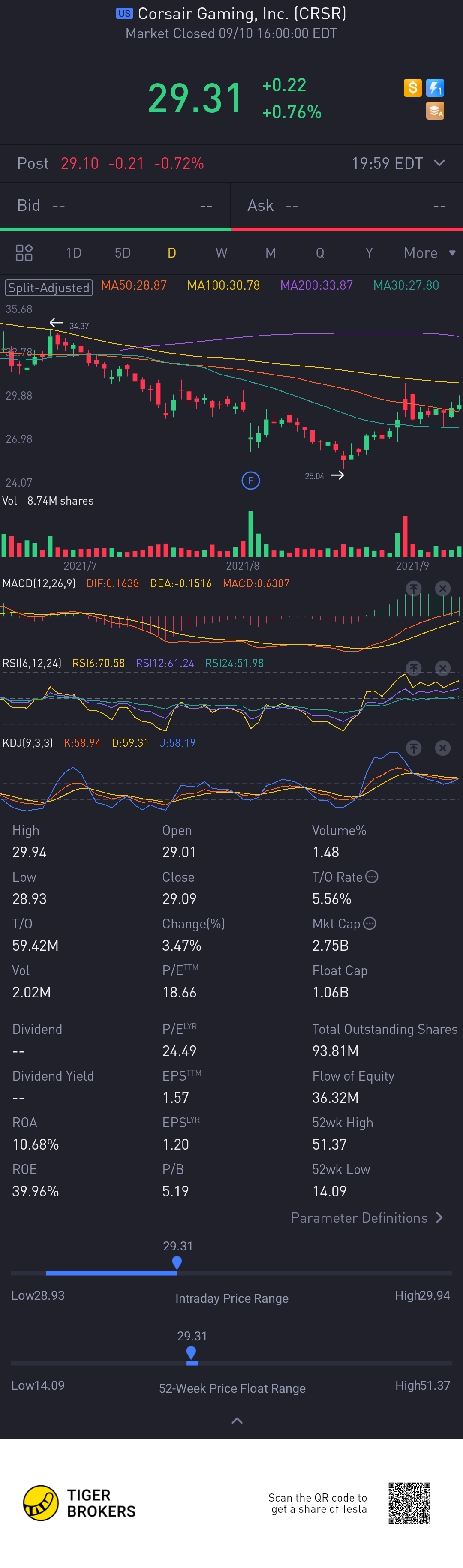Tap the Scan the QR code text
The height and width of the screenshot is (1568, 463).
(x=318, y=1503)
